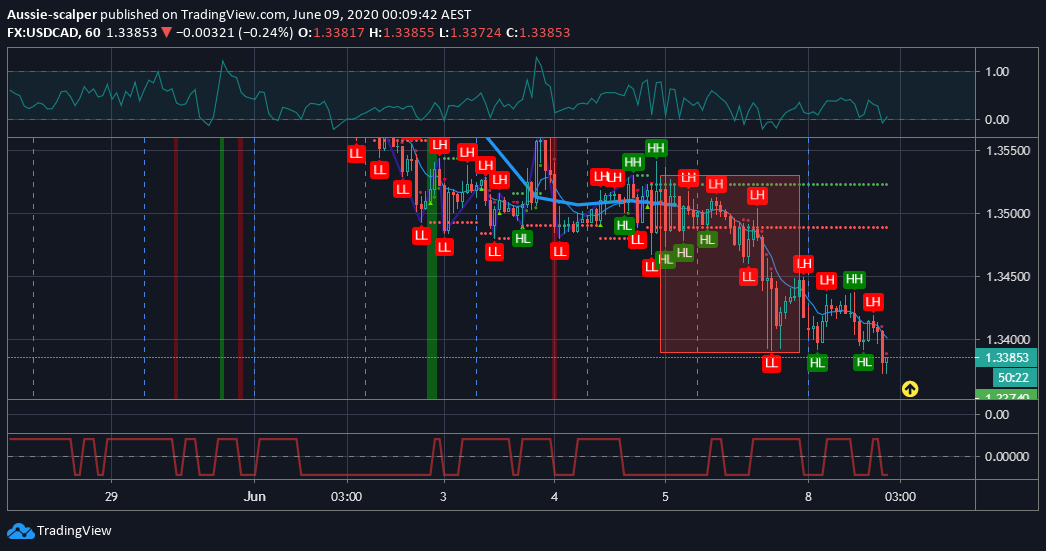This screenshot has width=1046, height=551.
Task: Click the yellow up-arrow icon on the chart
Action: [910, 388]
